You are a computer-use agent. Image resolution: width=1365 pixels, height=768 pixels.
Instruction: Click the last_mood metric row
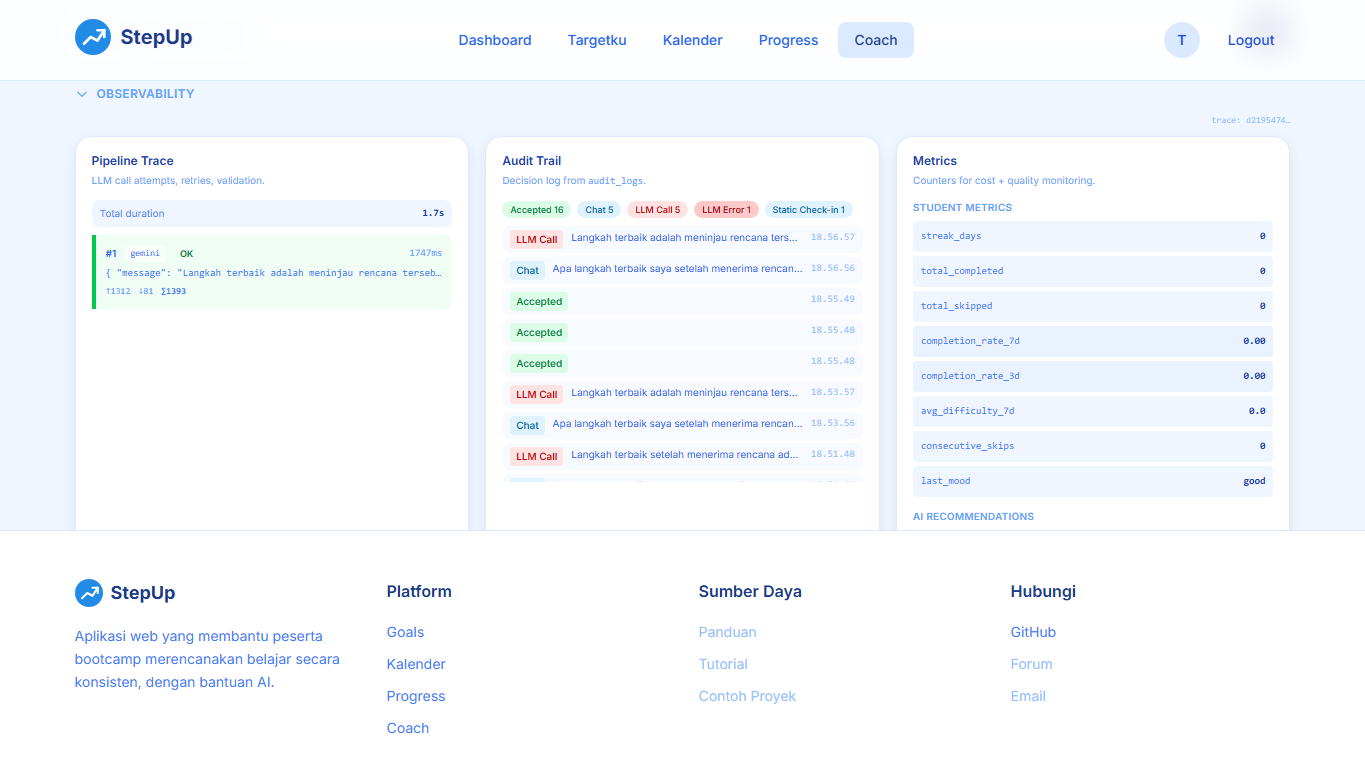(1093, 481)
